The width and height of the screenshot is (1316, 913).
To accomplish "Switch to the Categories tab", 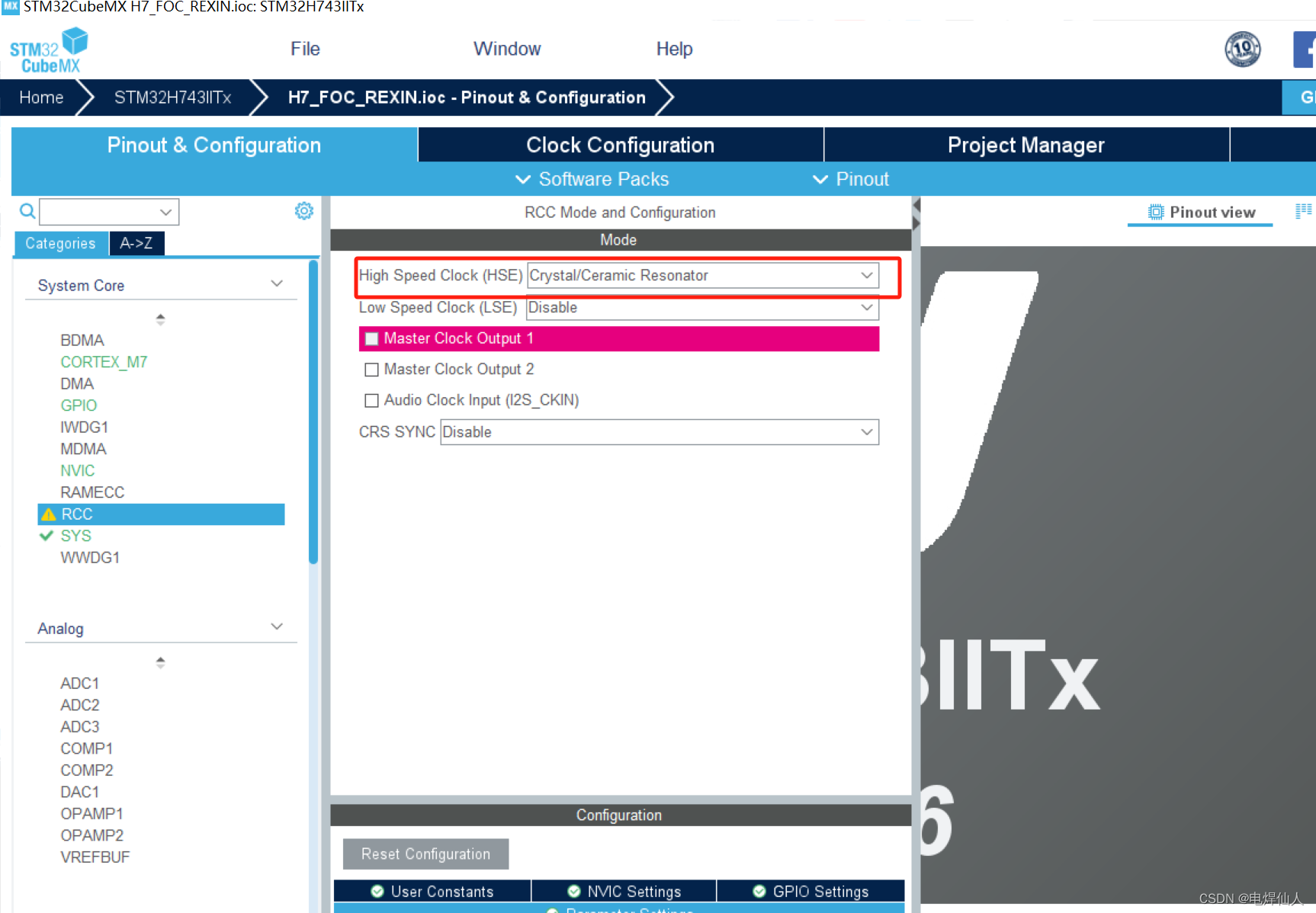I will pos(61,243).
